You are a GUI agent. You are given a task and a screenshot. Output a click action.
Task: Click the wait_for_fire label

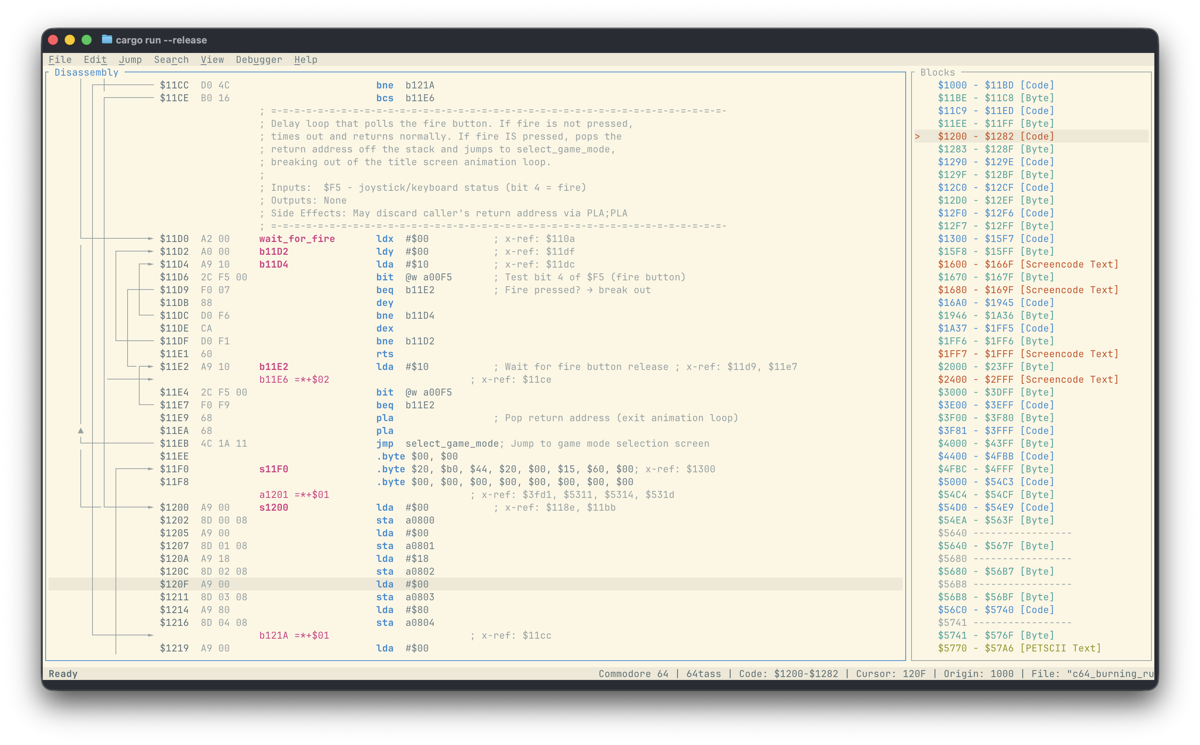297,239
